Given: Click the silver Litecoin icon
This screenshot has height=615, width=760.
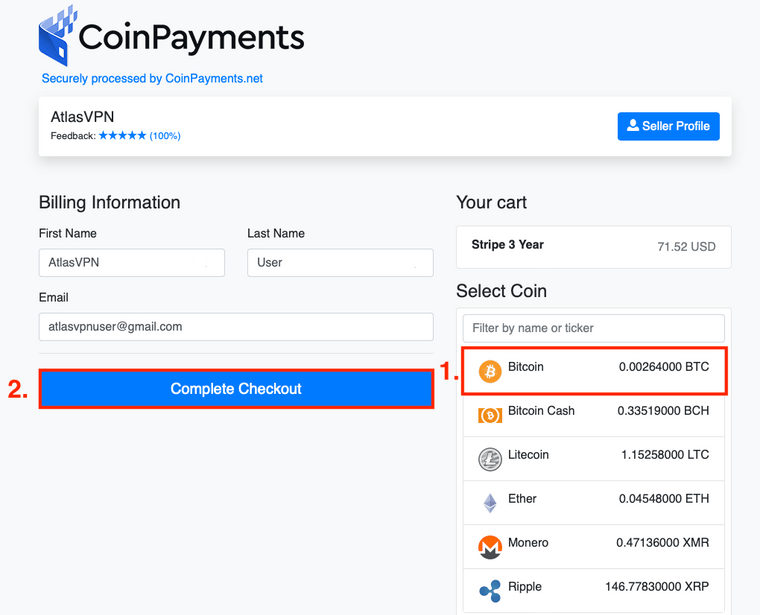Looking at the screenshot, I should click(x=490, y=459).
